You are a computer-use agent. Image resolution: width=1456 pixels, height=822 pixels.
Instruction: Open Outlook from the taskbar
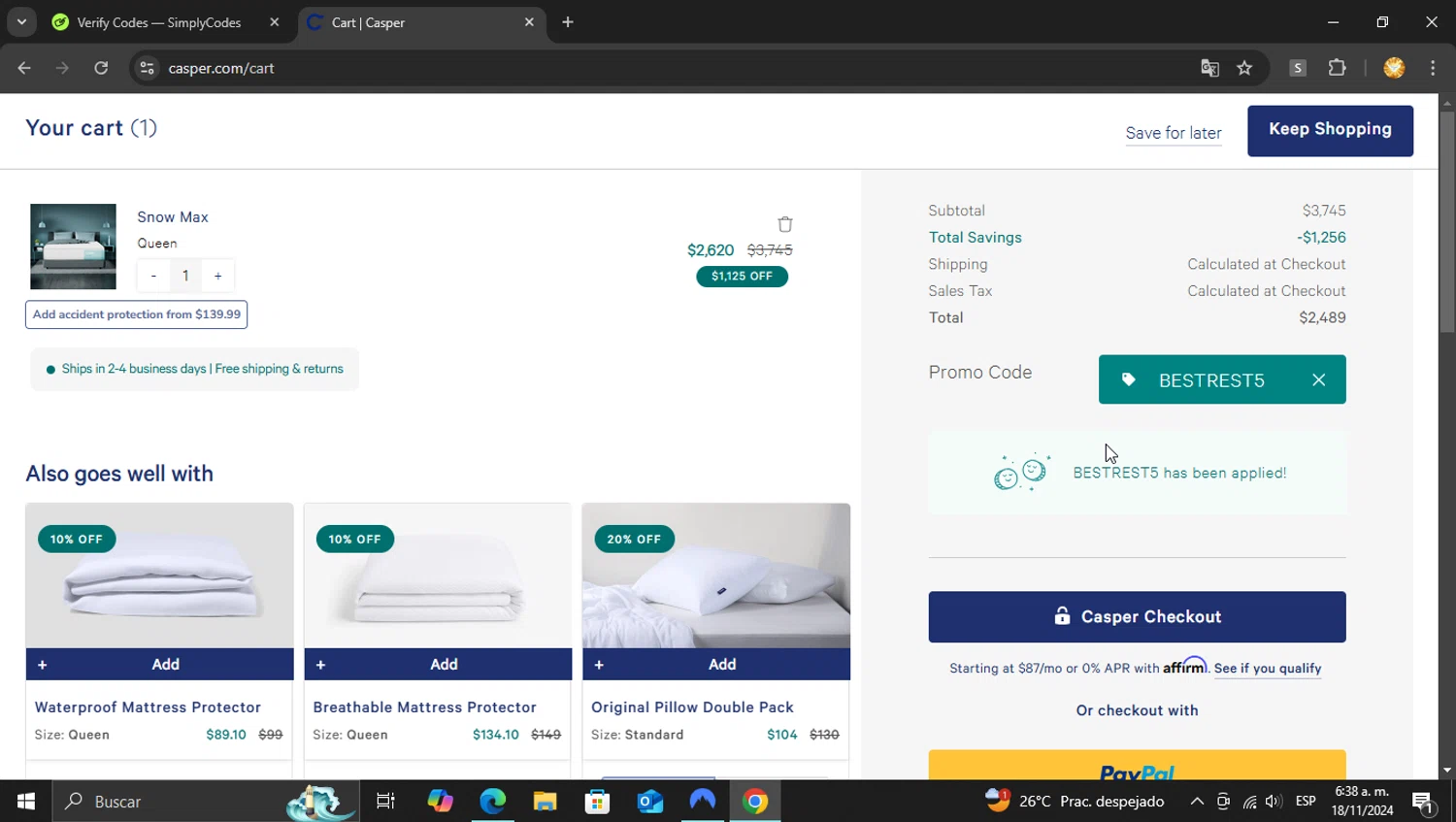coord(649,802)
